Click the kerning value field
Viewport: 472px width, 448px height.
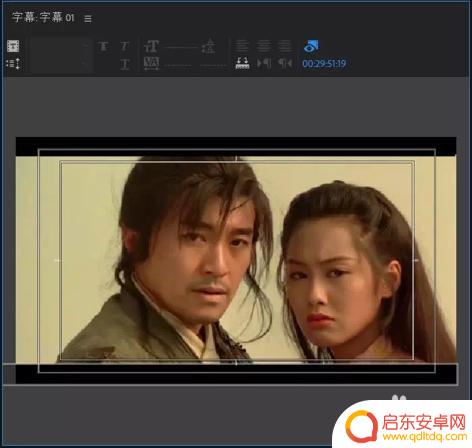(178, 64)
